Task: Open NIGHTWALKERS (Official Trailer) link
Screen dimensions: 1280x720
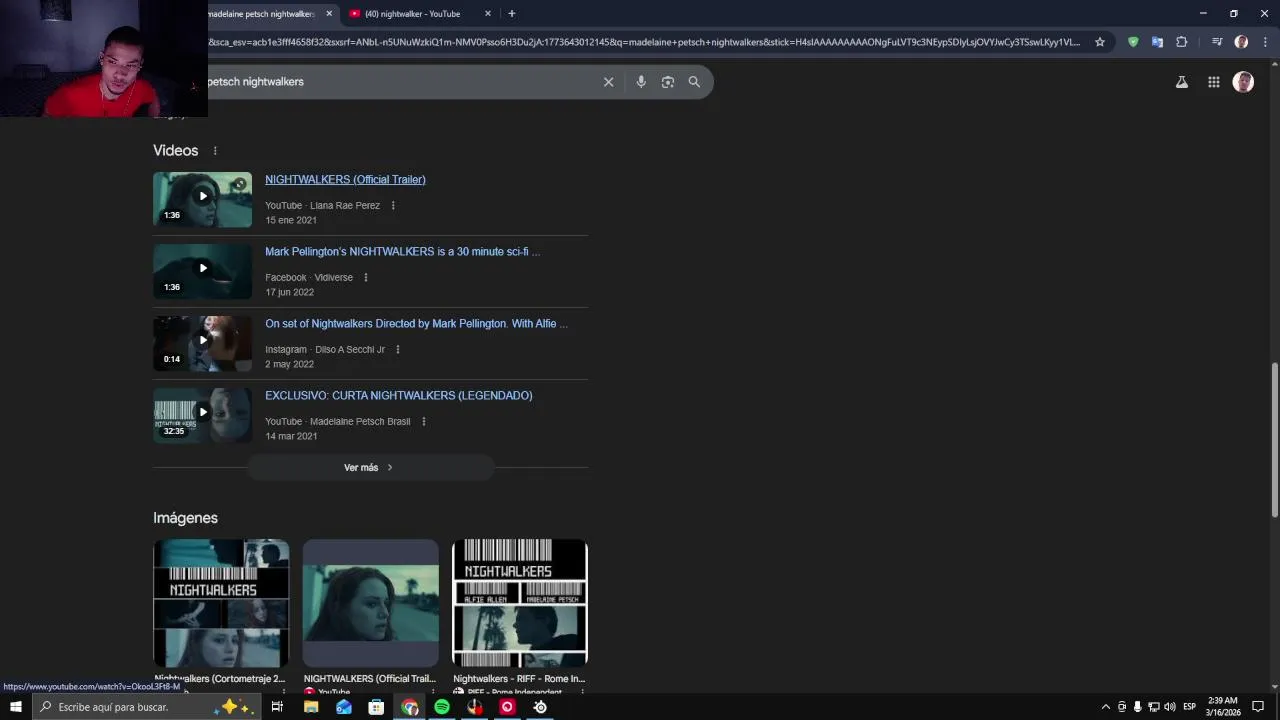Action: 345,180
